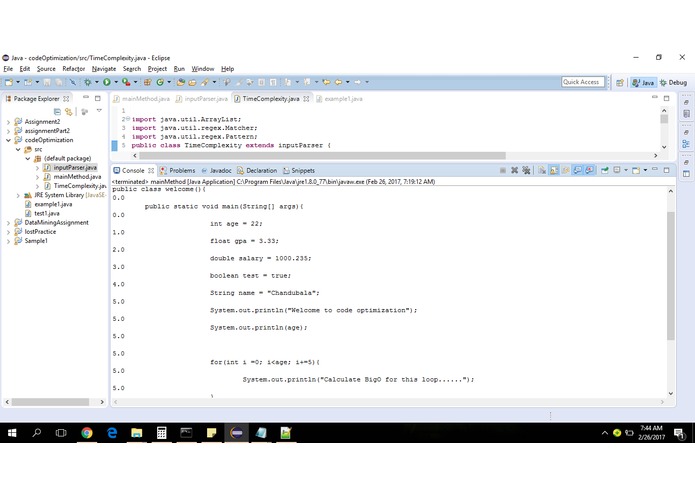Toggle Scroll Lock in Console toolbar
This screenshot has width=695, height=494.
[554, 171]
